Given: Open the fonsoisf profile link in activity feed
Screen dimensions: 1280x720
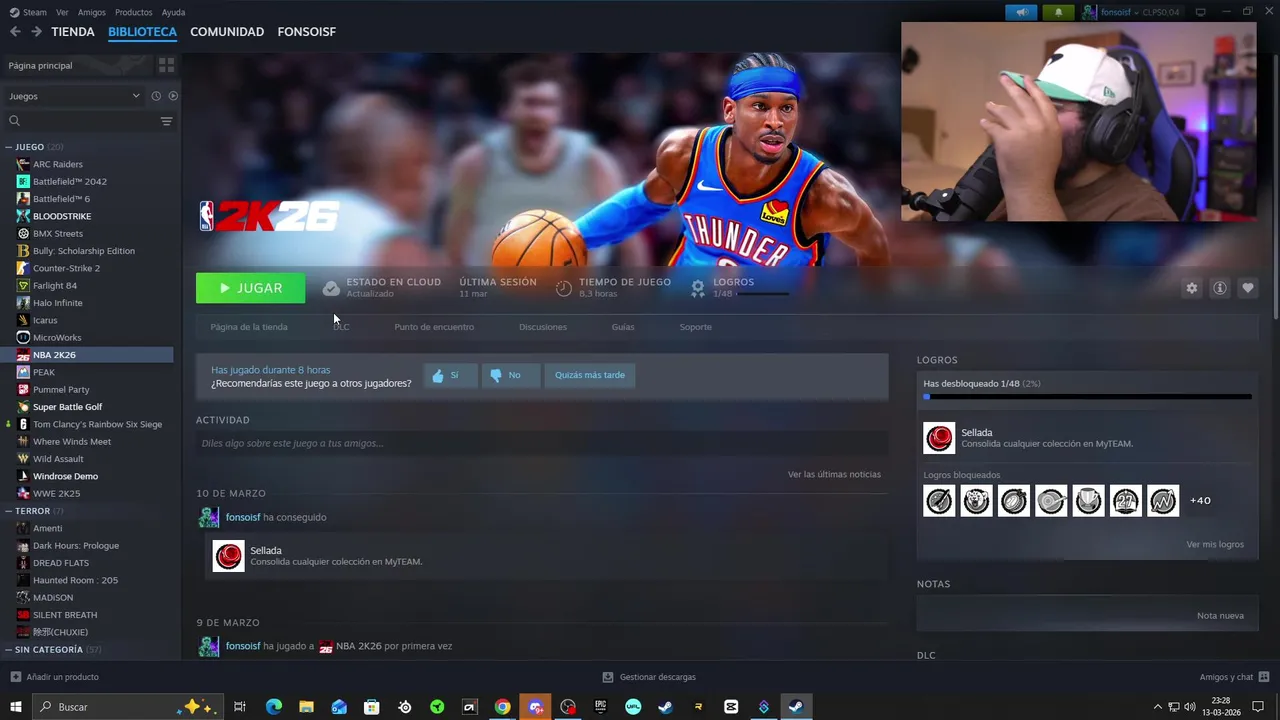Looking at the screenshot, I should tap(243, 517).
